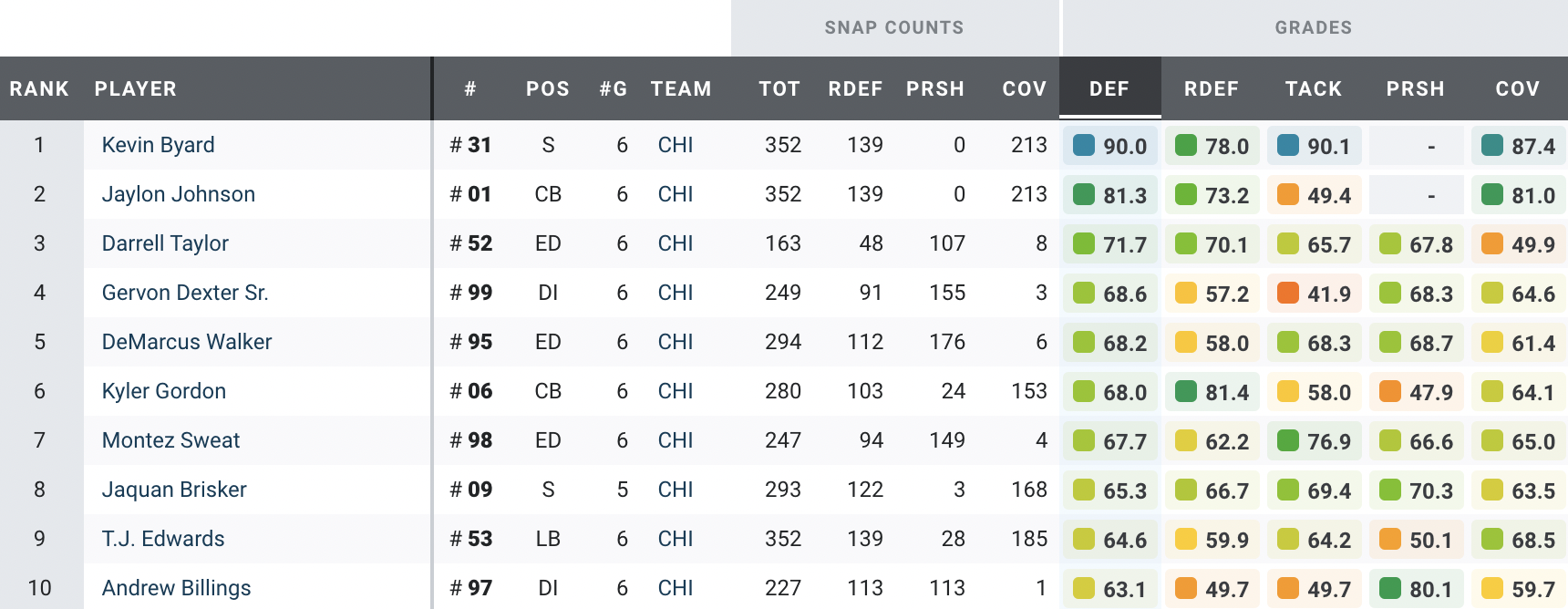Sort the table by the POS column
The height and width of the screenshot is (609, 1568).
click(547, 88)
